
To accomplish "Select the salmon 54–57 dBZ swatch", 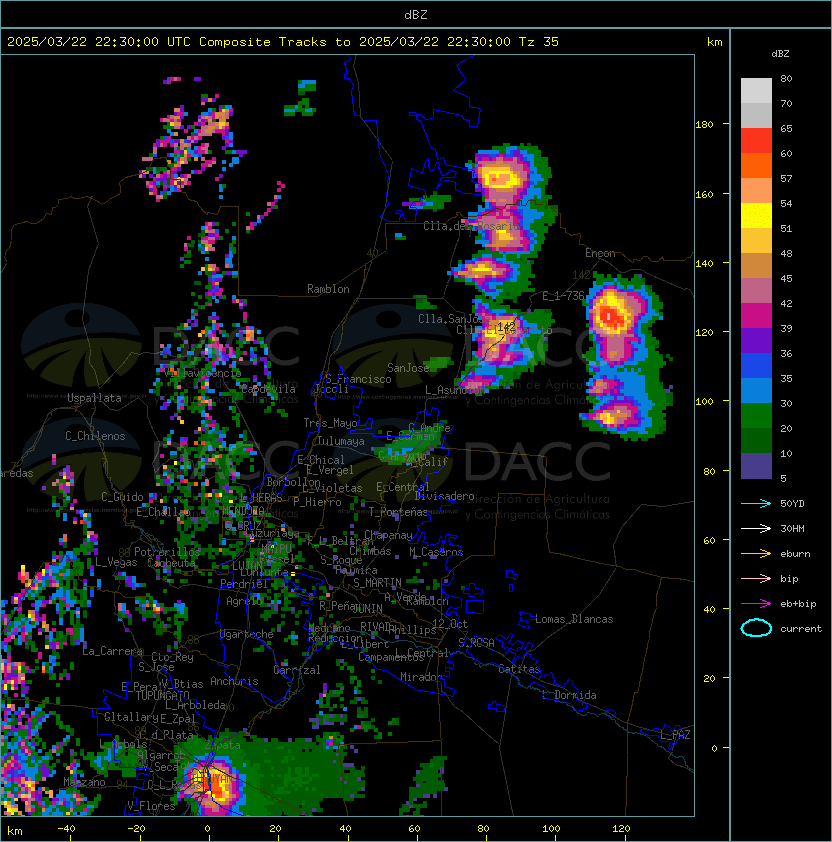I will click(x=756, y=191).
